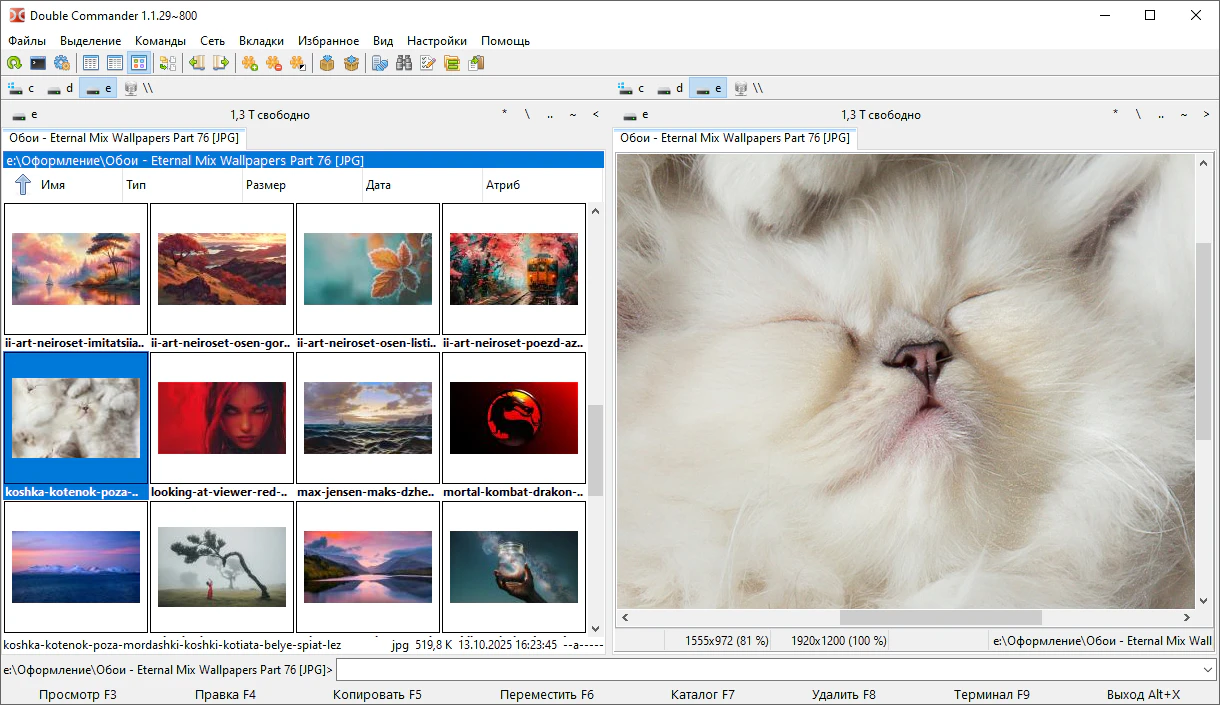Click the remove-from-selection minus icon
Image resolution: width=1220 pixels, height=705 pixels.
pyautogui.click(x=274, y=63)
